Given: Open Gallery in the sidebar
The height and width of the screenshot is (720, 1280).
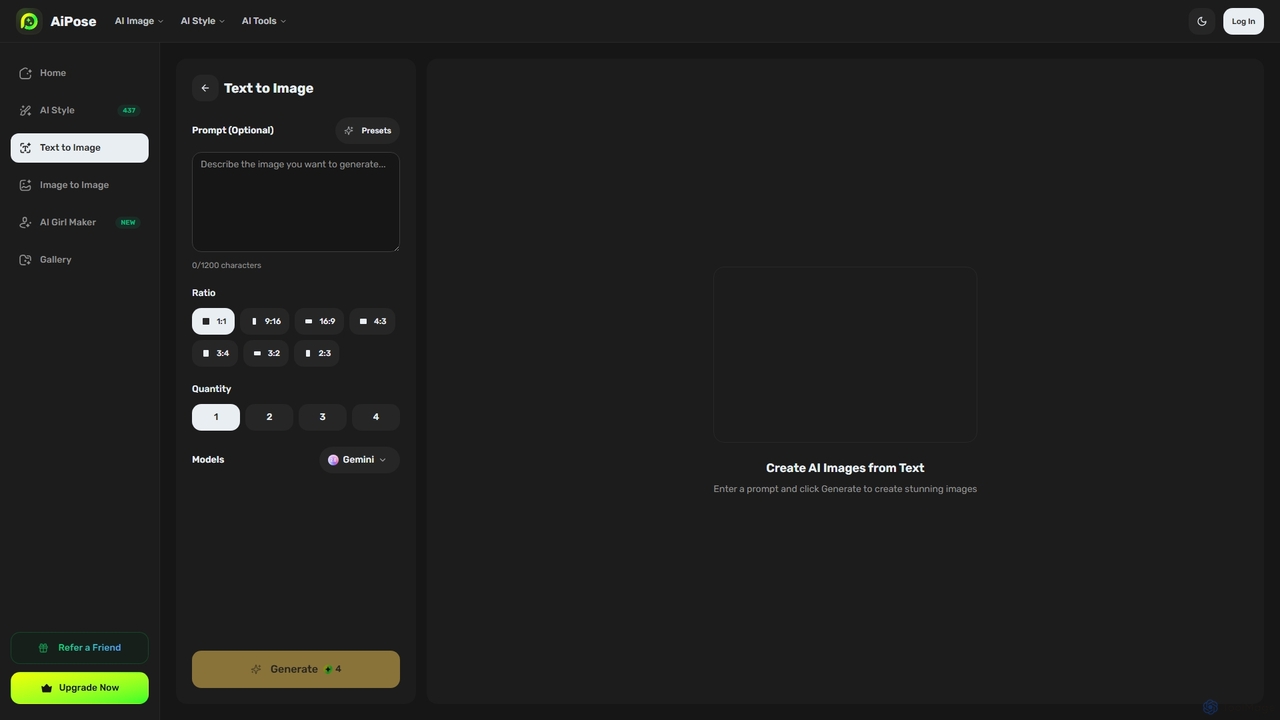Looking at the screenshot, I should [80, 260].
